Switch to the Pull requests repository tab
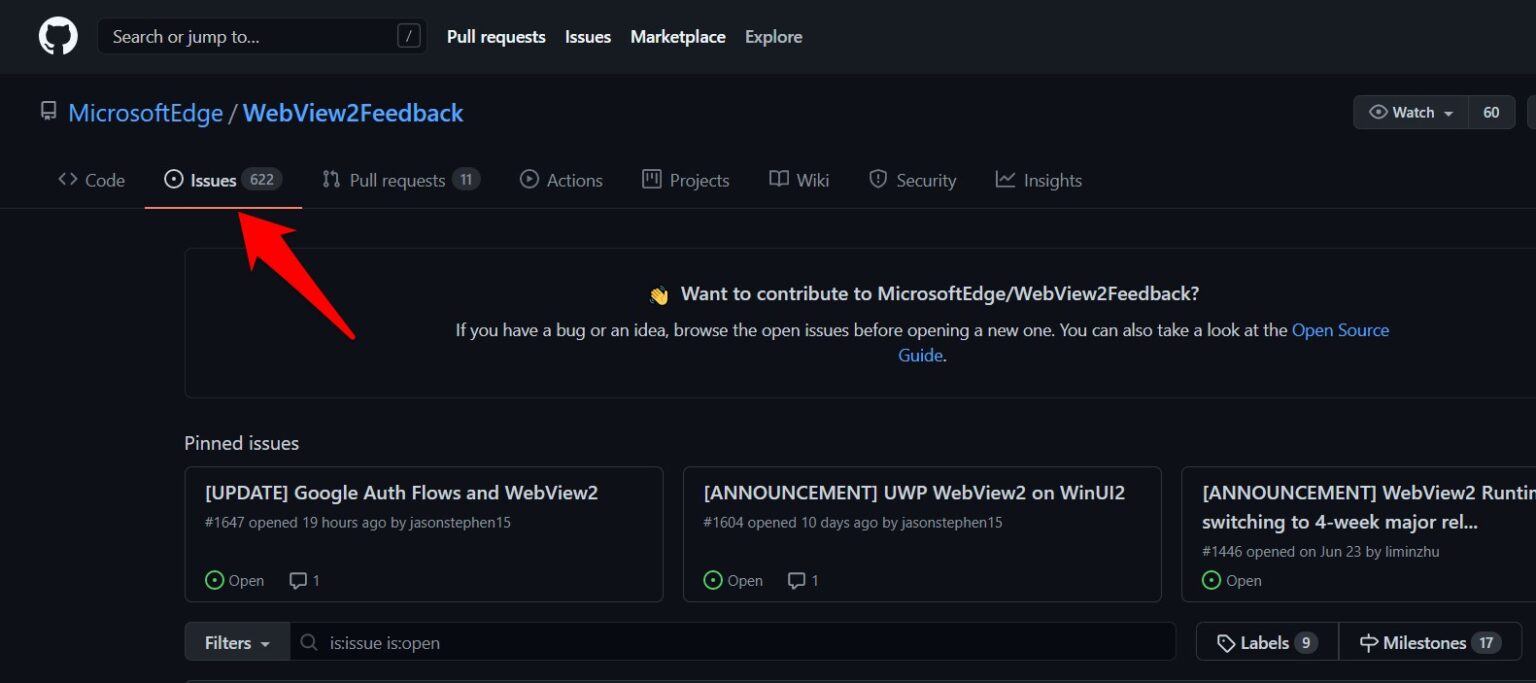1536x683 pixels. click(401, 180)
